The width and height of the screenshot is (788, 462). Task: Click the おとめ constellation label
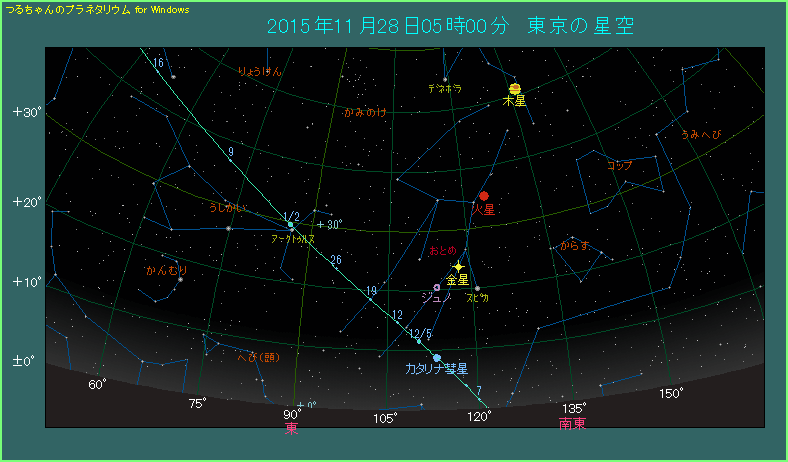(x=442, y=250)
